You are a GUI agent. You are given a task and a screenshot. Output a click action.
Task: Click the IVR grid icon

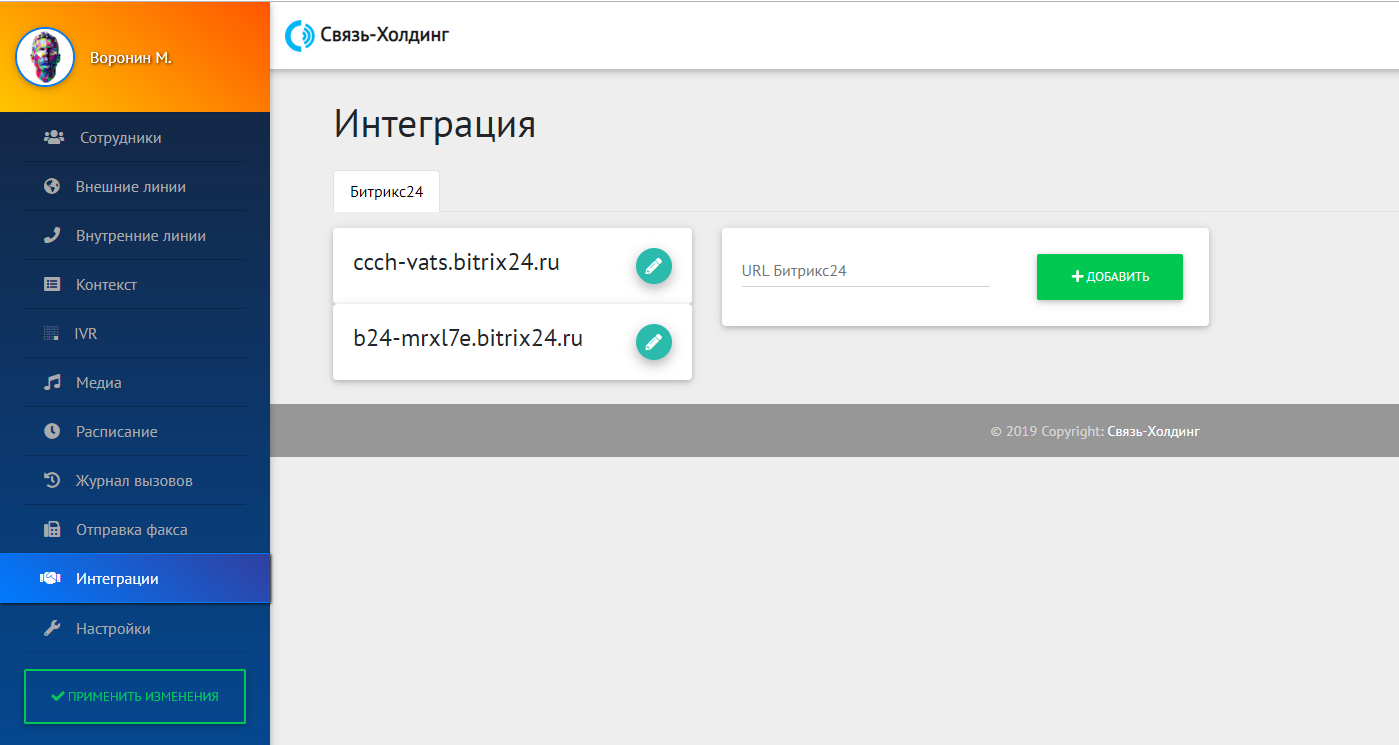pyautogui.click(x=52, y=334)
